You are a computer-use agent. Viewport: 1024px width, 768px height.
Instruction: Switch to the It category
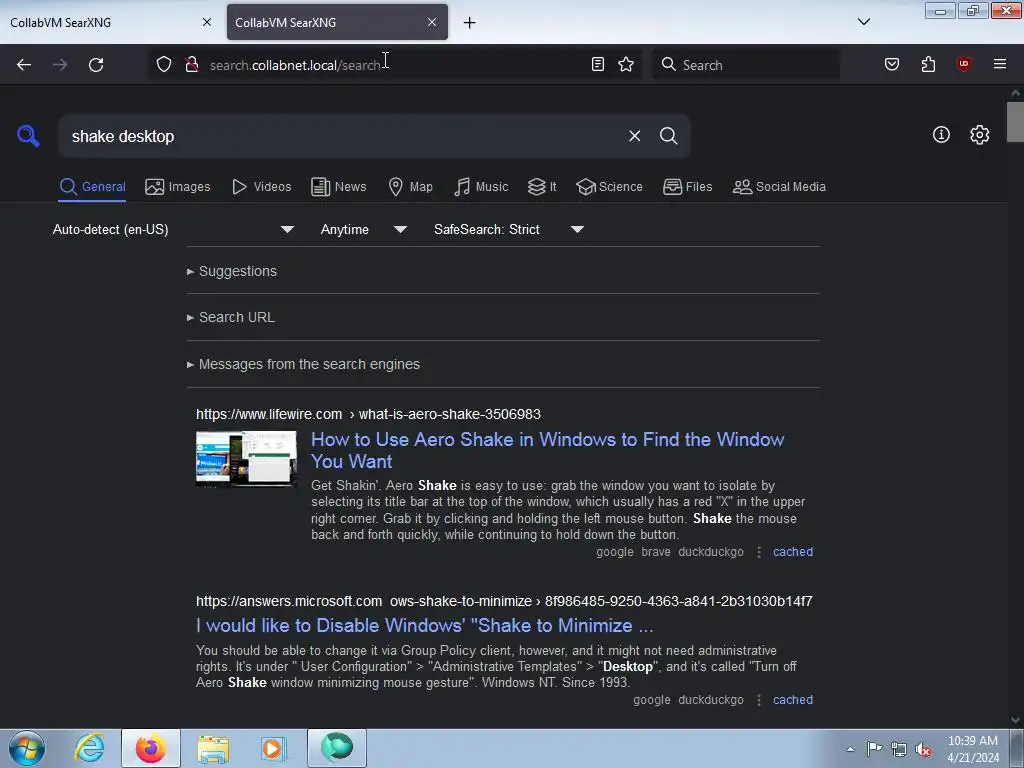click(x=542, y=187)
